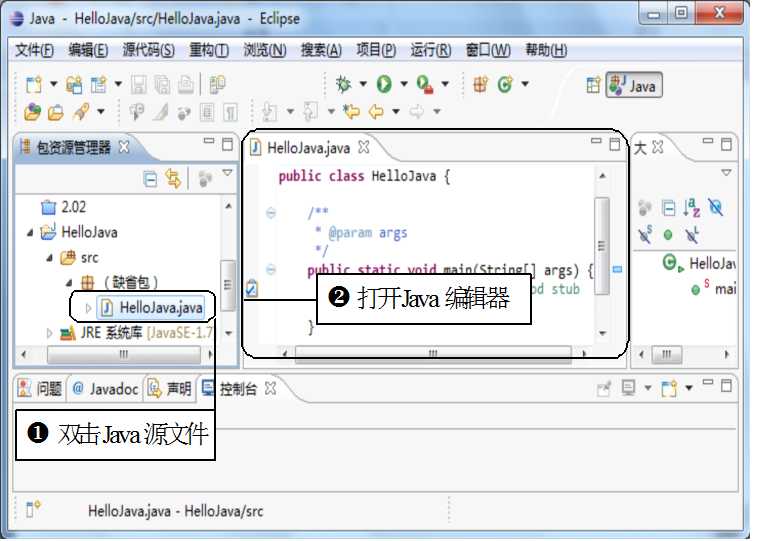Go Back with the yellow left arrow
Viewport: 758px width, 541px height.
pos(376,112)
